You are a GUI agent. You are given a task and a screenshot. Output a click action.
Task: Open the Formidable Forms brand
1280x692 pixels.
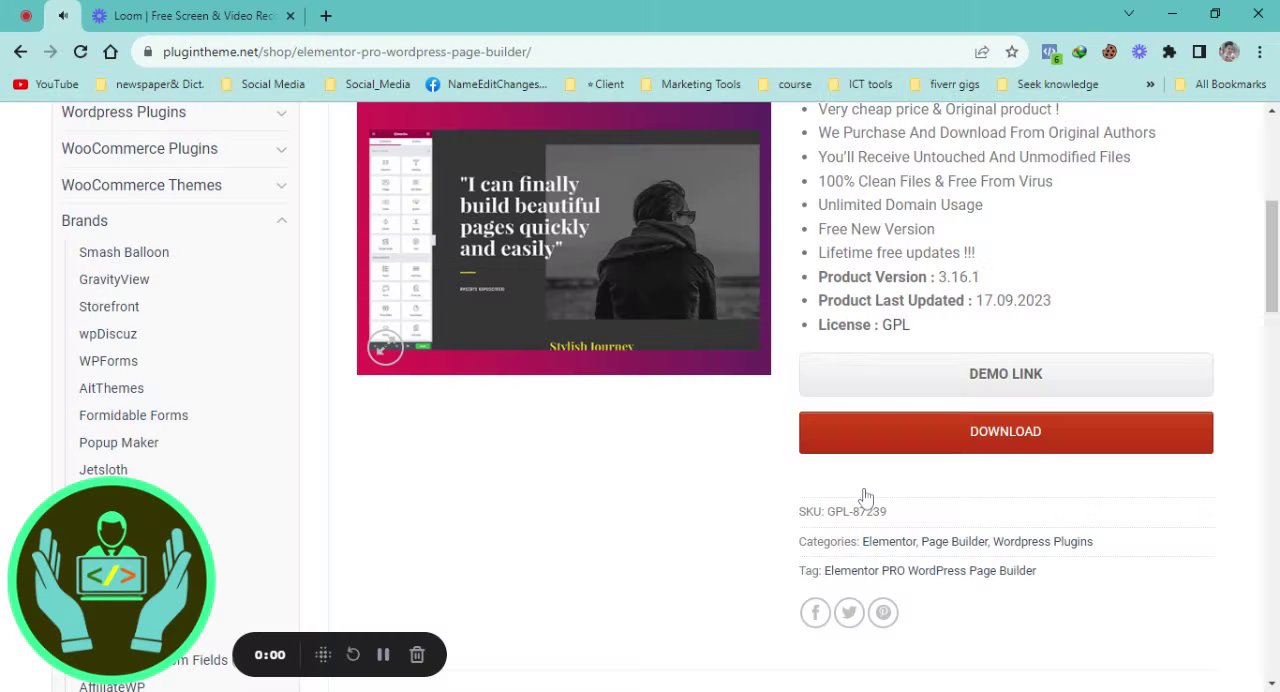click(133, 415)
